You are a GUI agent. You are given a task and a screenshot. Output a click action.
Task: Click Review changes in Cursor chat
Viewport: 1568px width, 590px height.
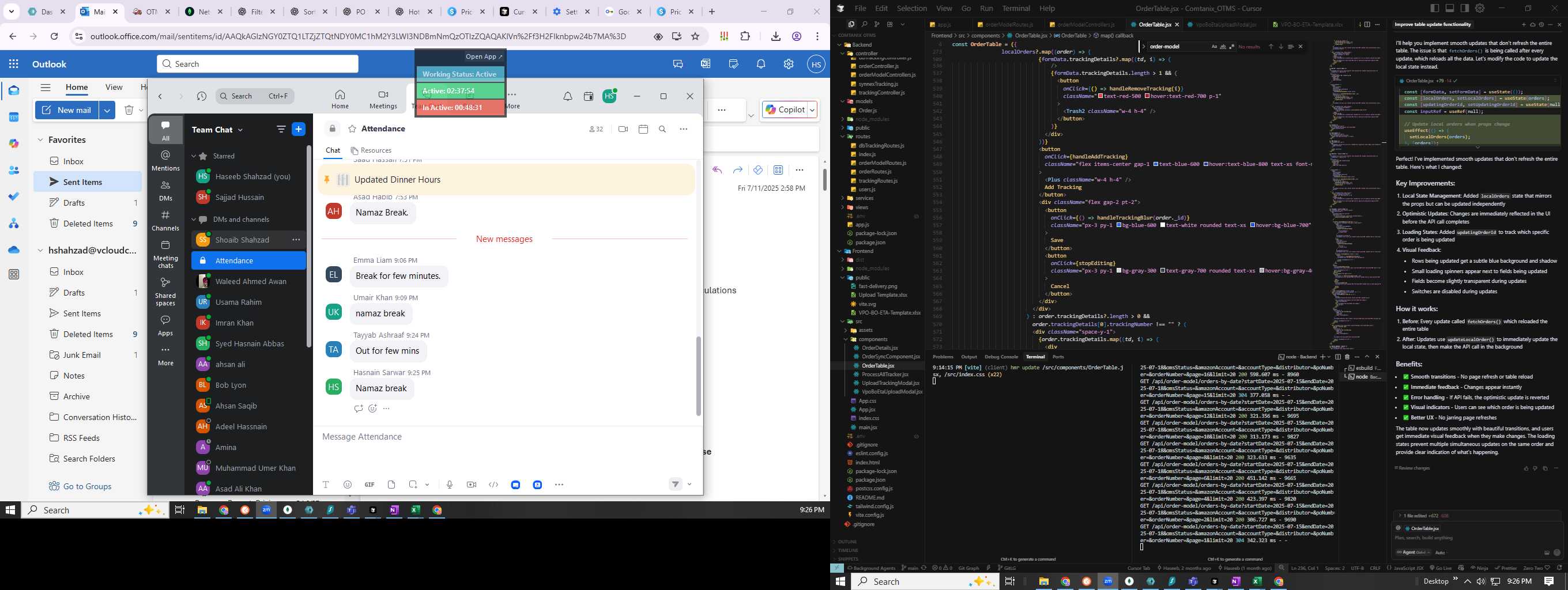(x=1412, y=468)
